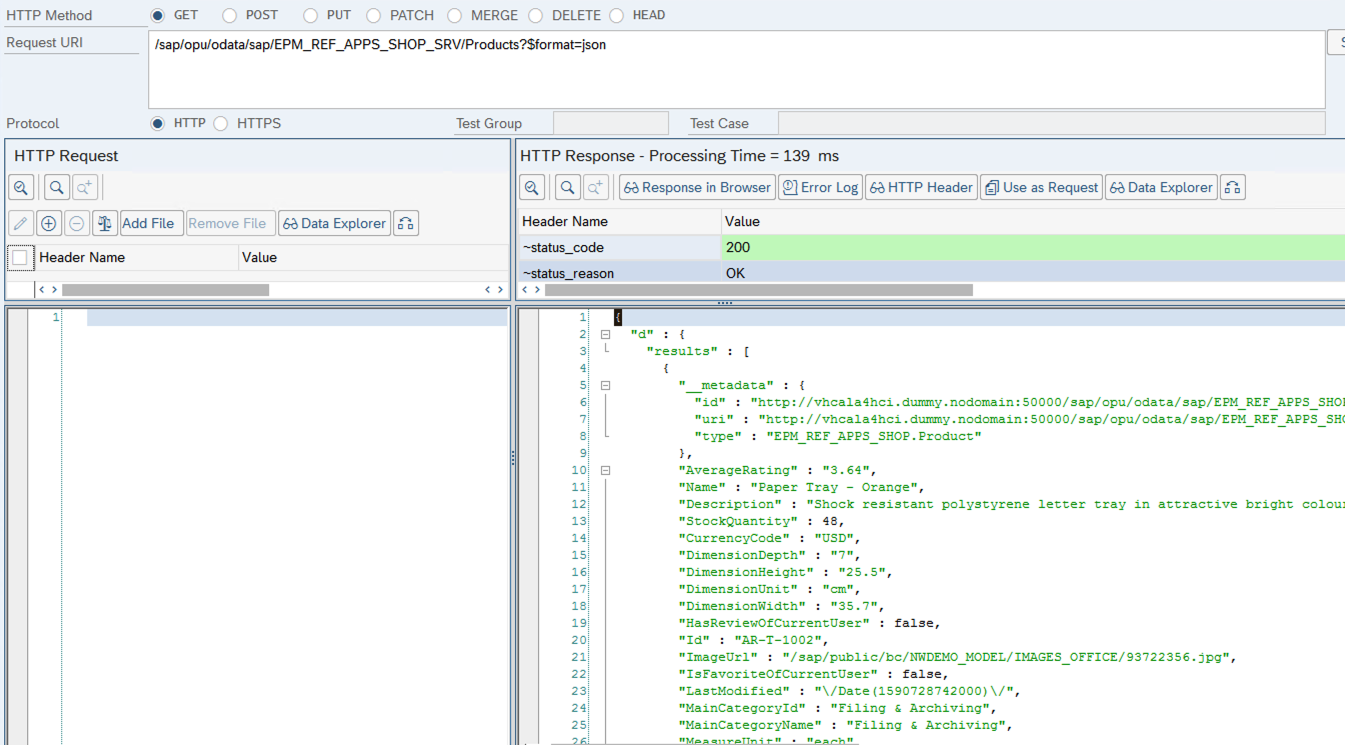Click Add File in the request pane
The height and width of the screenshot is (745, 1345).
[151, 222]
